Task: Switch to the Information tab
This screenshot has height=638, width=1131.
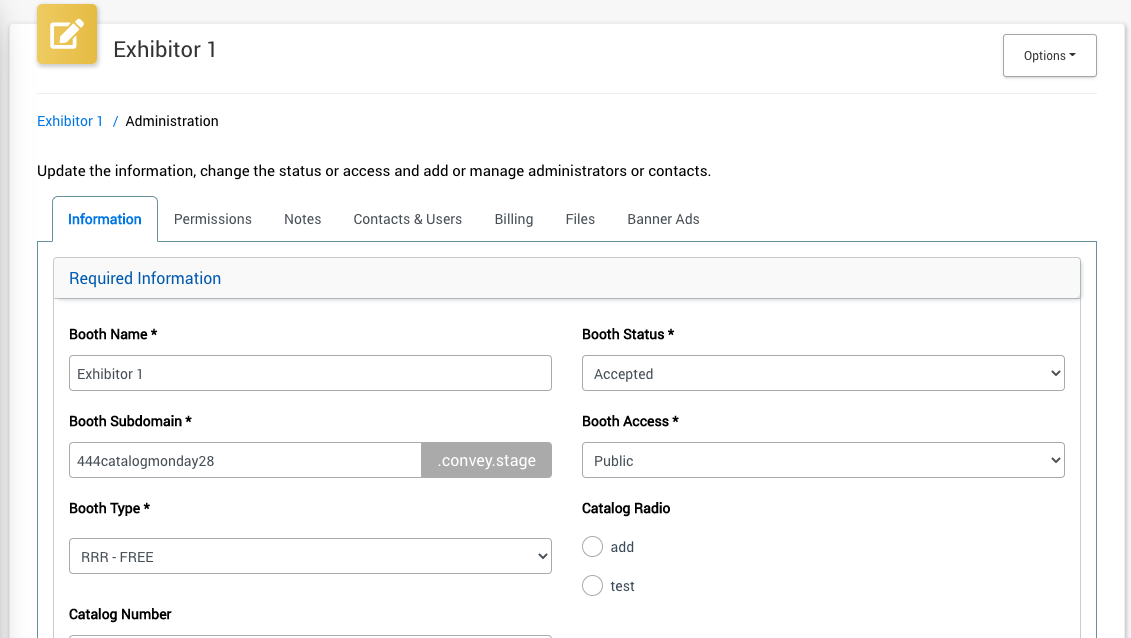Action: [x=105, y=219]
